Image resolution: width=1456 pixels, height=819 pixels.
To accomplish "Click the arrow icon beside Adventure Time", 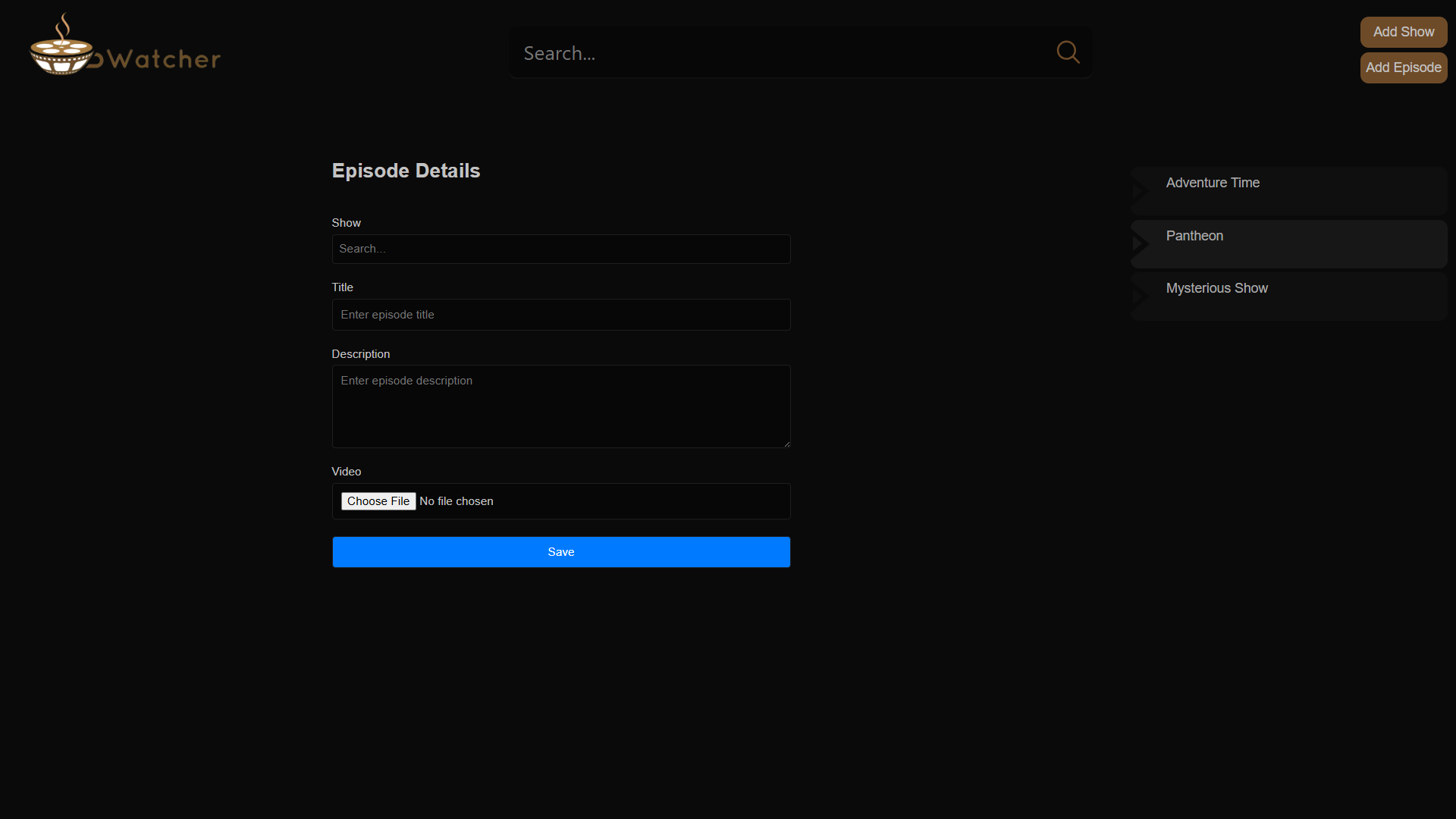I will coord(1140,191).
